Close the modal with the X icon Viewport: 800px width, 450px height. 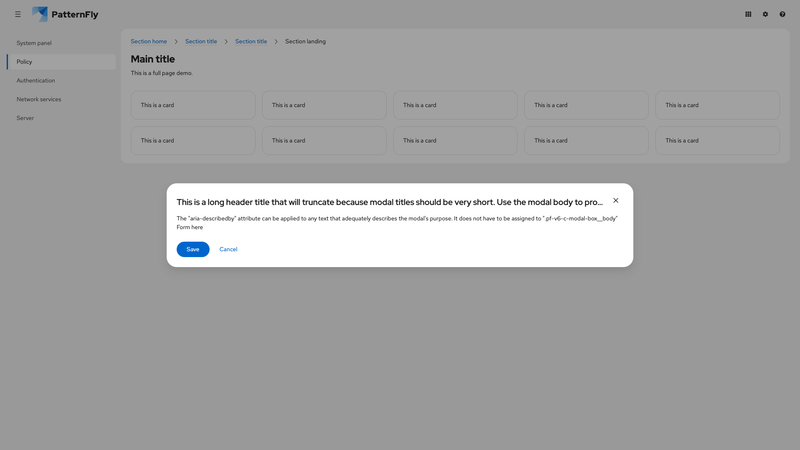(x=616, y=201)
